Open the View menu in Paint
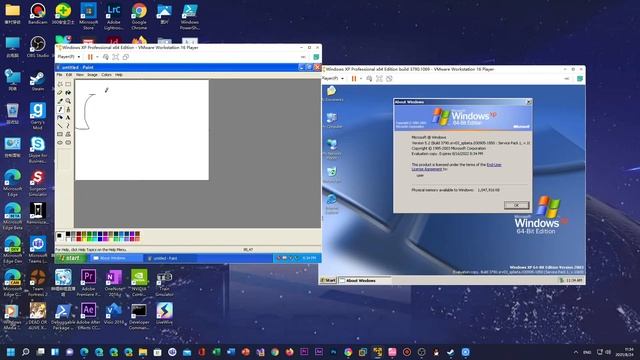640x360 pixels. [x=80, y=75]
